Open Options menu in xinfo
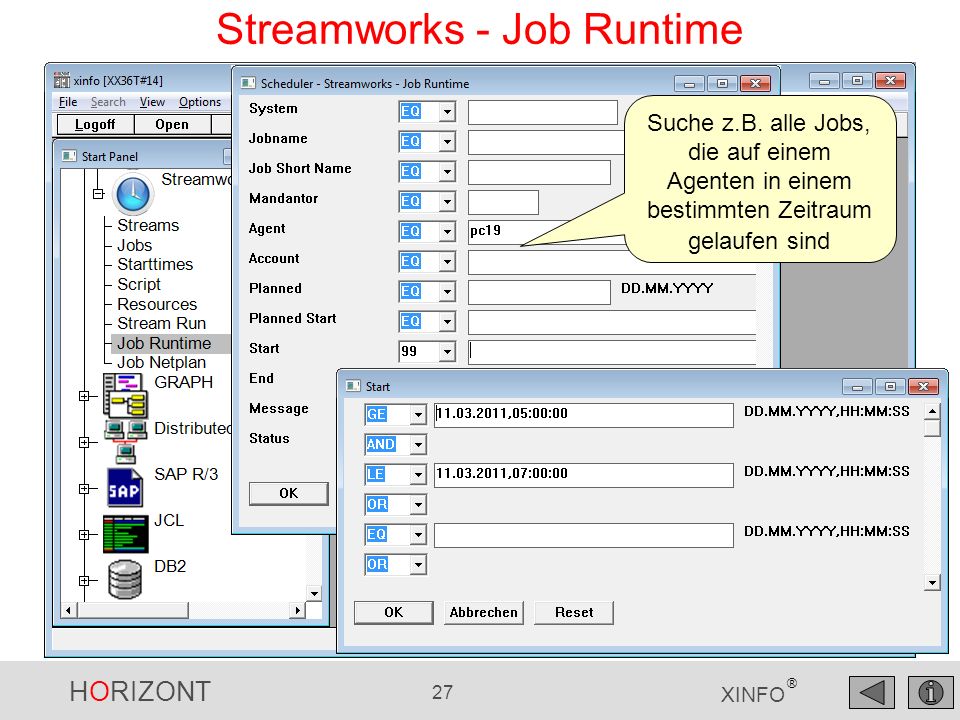 tap(200, 102)
